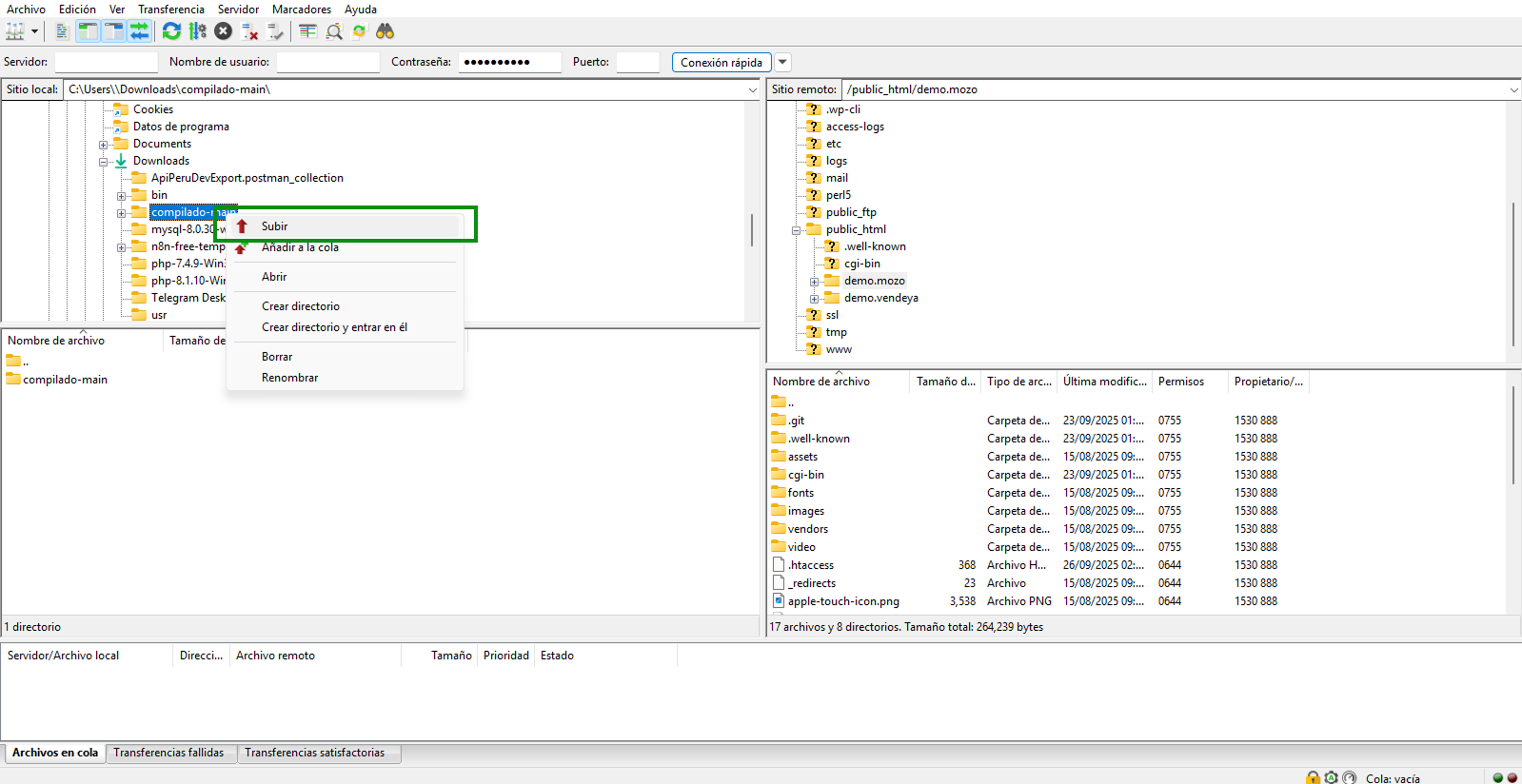Screen dimensions: 1522x784
Task: Cancel current operation with the X icon
Action: tap(223, 31)
